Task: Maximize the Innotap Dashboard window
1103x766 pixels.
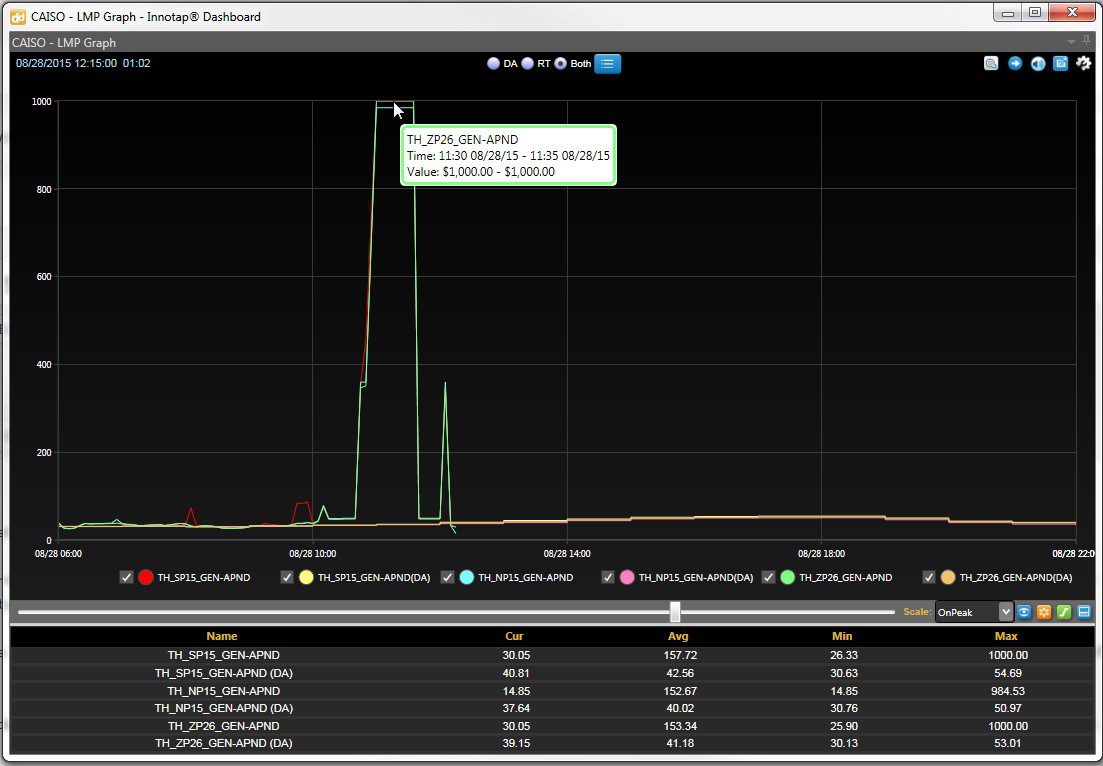Action: [x=1035, y=12]
